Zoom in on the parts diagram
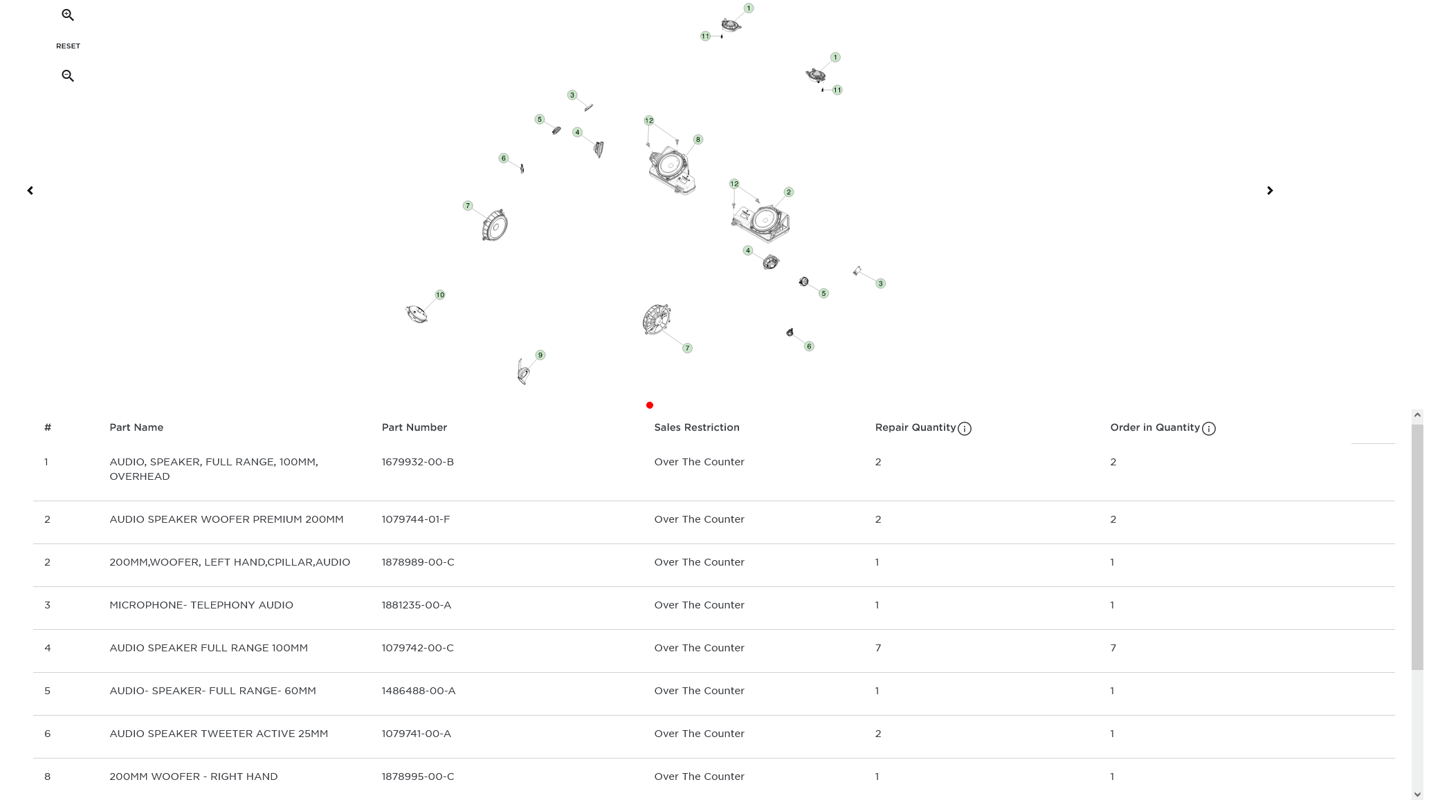This screenshot has height=800, width=1440. tap(68, 15)
